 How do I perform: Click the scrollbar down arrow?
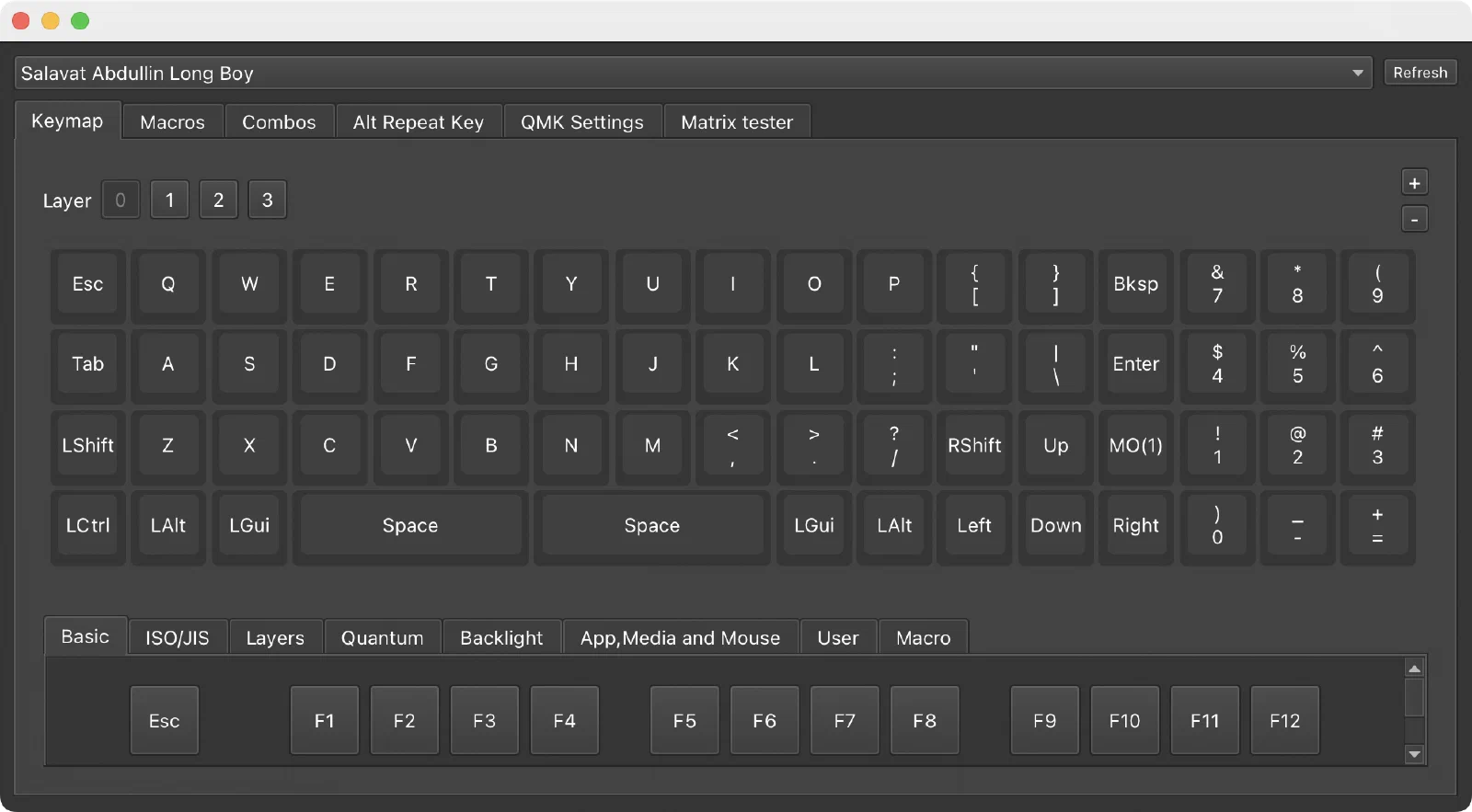tap(1415, 755)
